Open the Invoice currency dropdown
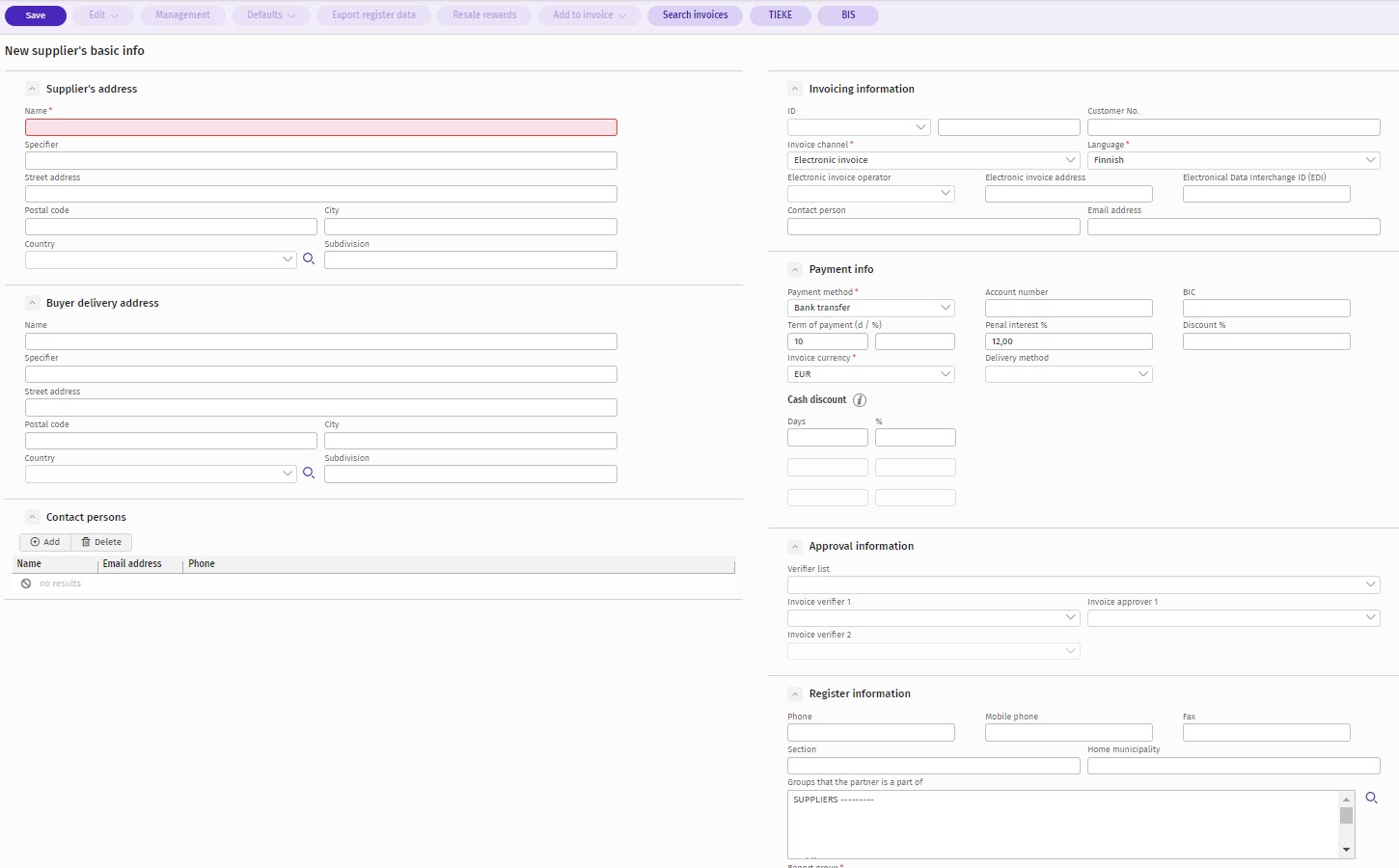 click(870, 374)
